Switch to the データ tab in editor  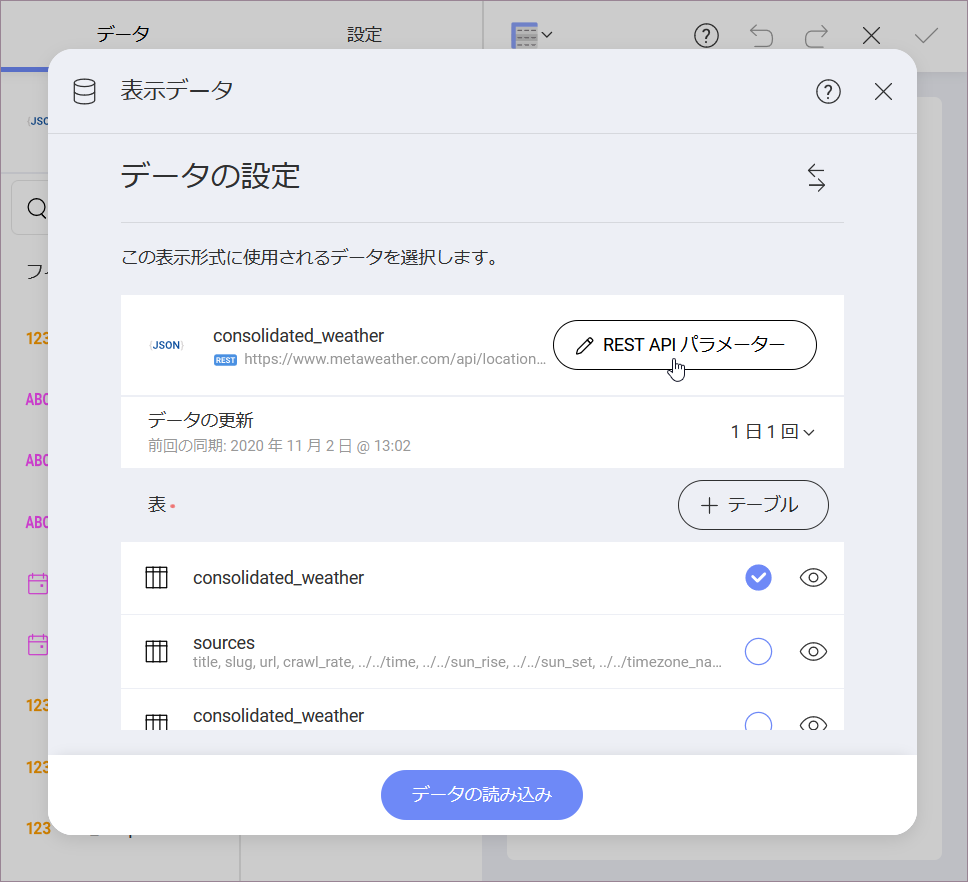pos(123,34)
